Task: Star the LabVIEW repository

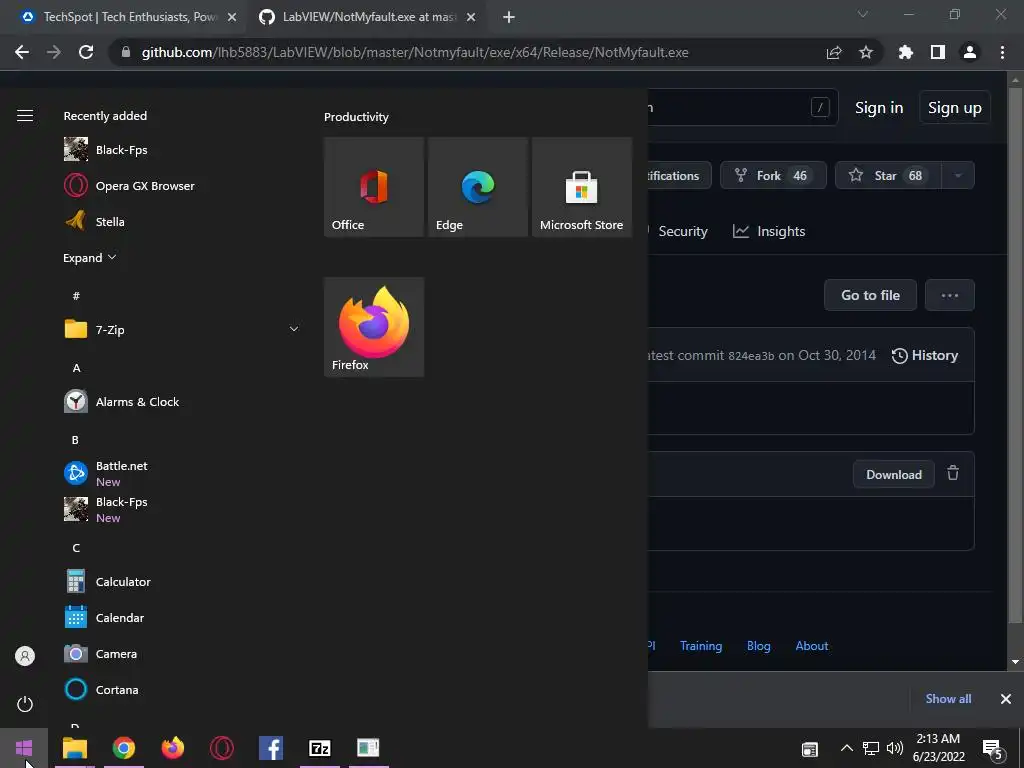Action: 888,175
